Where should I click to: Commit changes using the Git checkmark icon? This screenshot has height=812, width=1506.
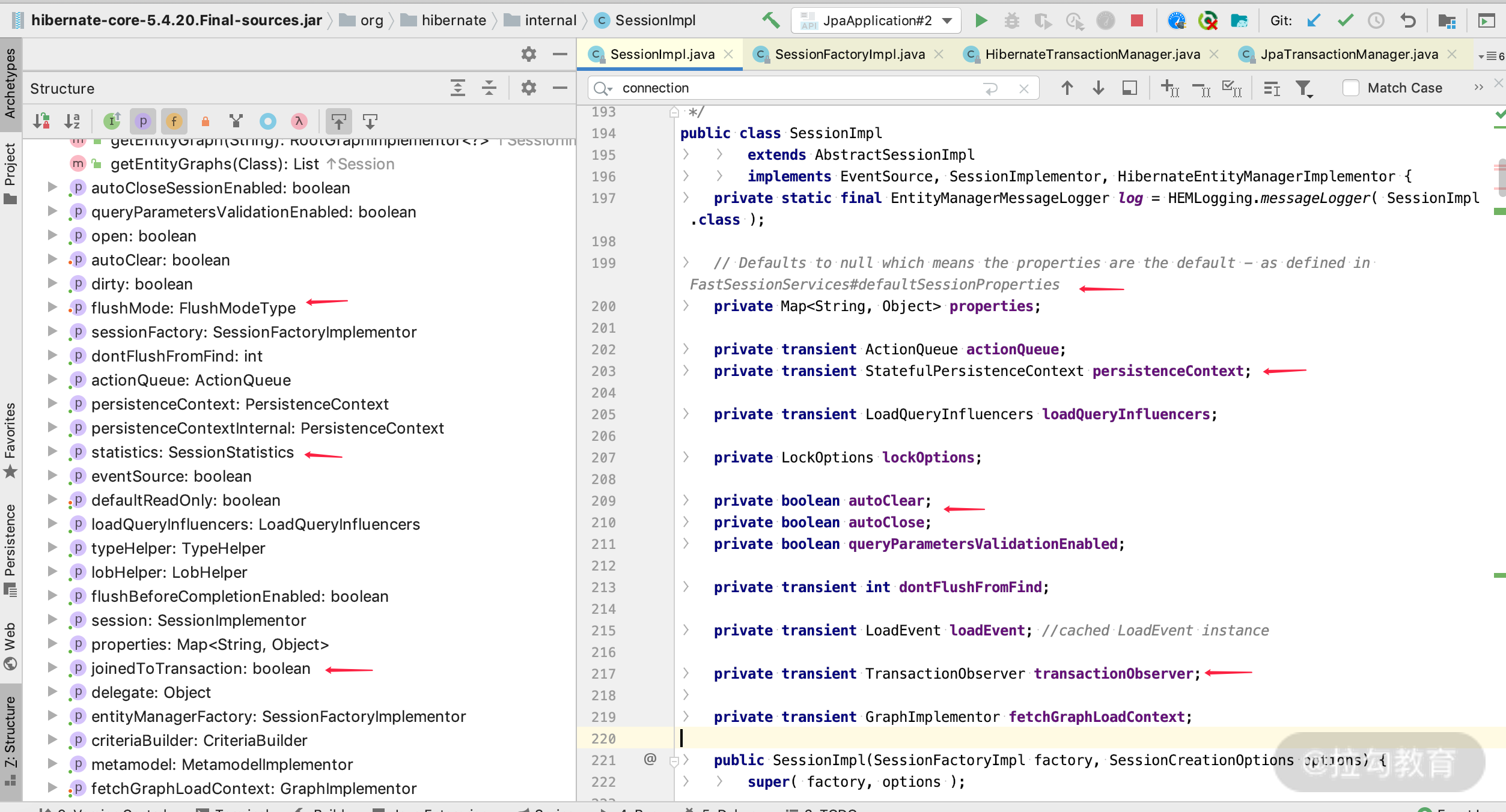1344,20
